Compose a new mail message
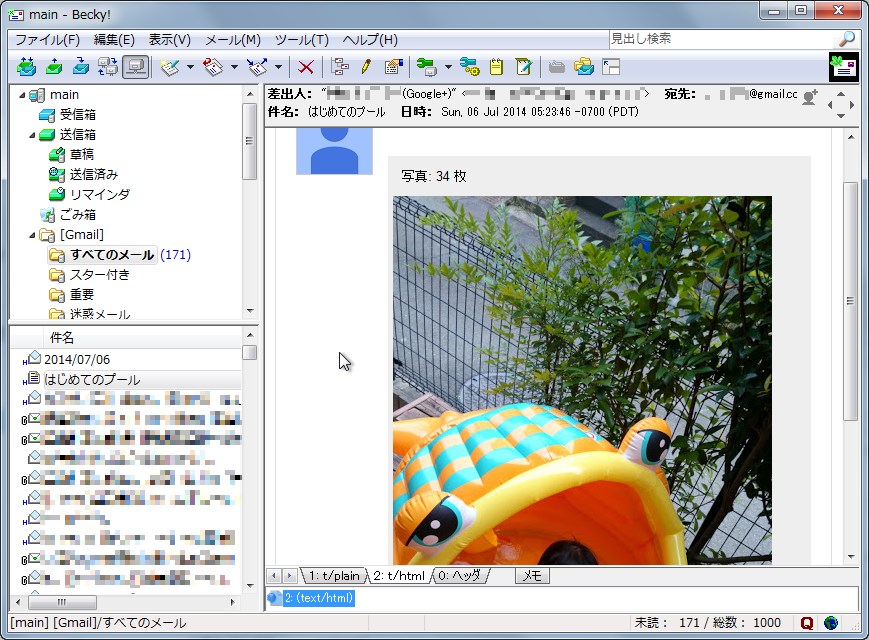This screenshot has height=640, width=869. pos(170,67)
